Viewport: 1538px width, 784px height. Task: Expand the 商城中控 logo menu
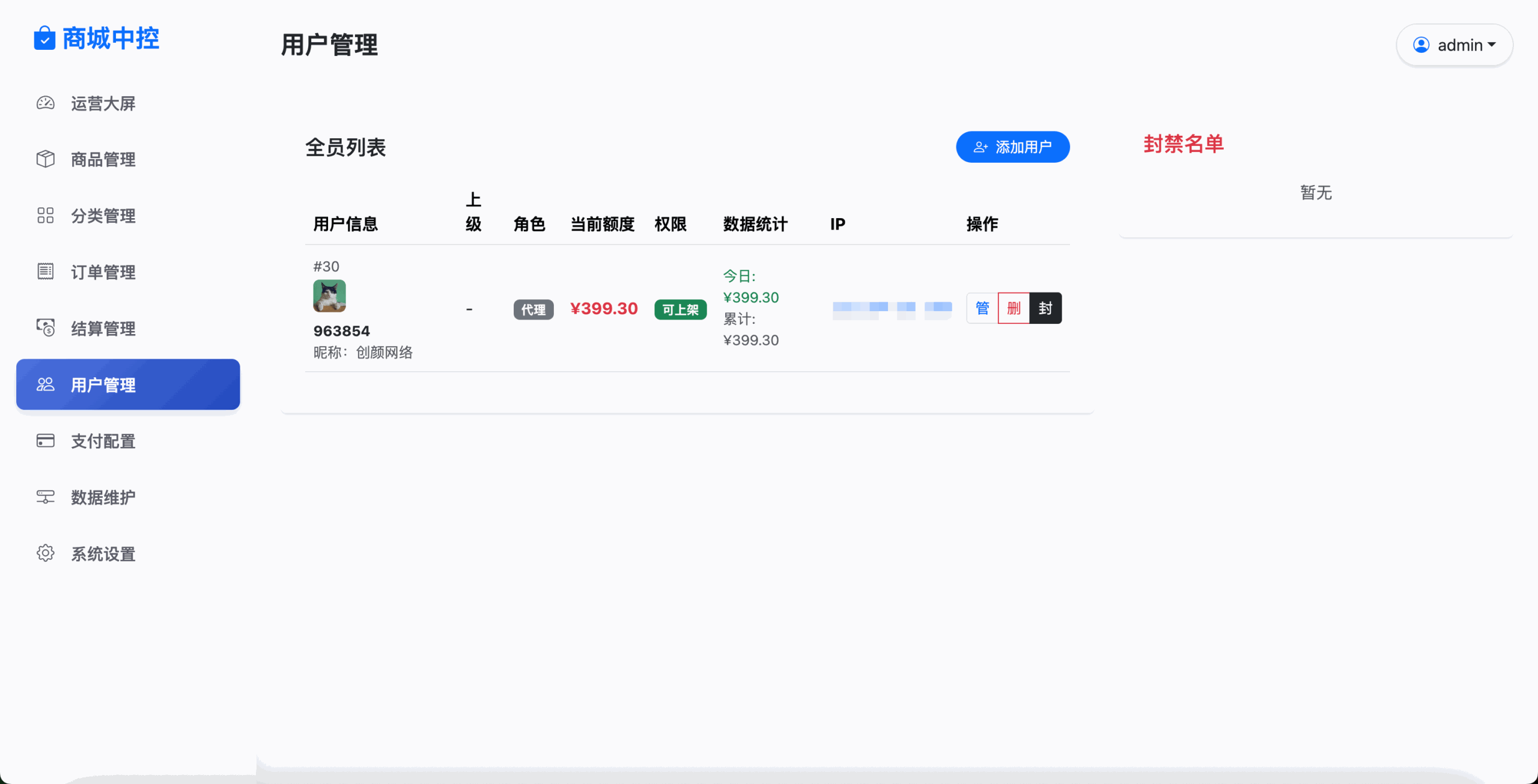click(x=96, y=38)
